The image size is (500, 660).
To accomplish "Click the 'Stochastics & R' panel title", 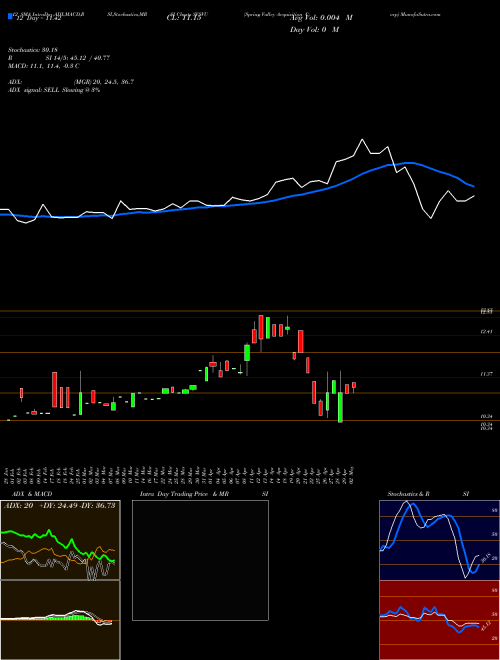I will (x=408, y=494).
